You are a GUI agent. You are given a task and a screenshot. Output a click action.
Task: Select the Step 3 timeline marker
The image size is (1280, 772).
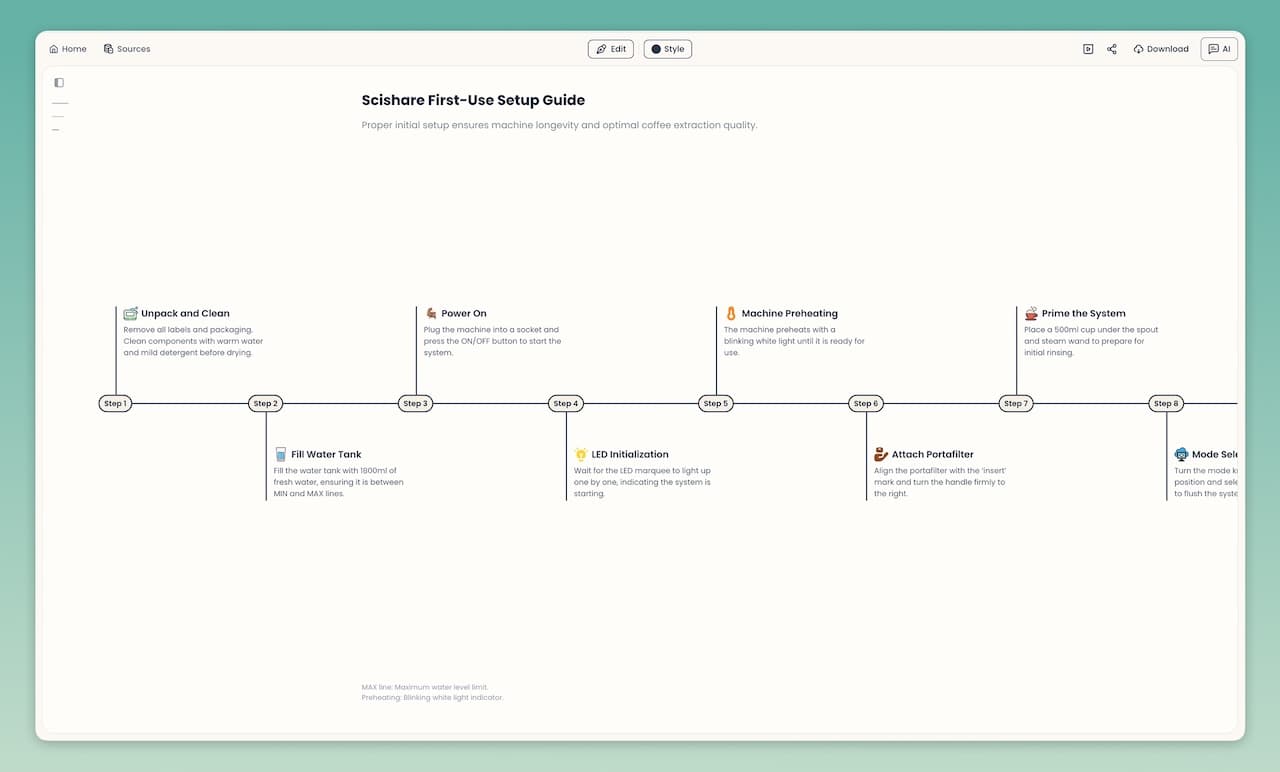[x=415, y=404]
